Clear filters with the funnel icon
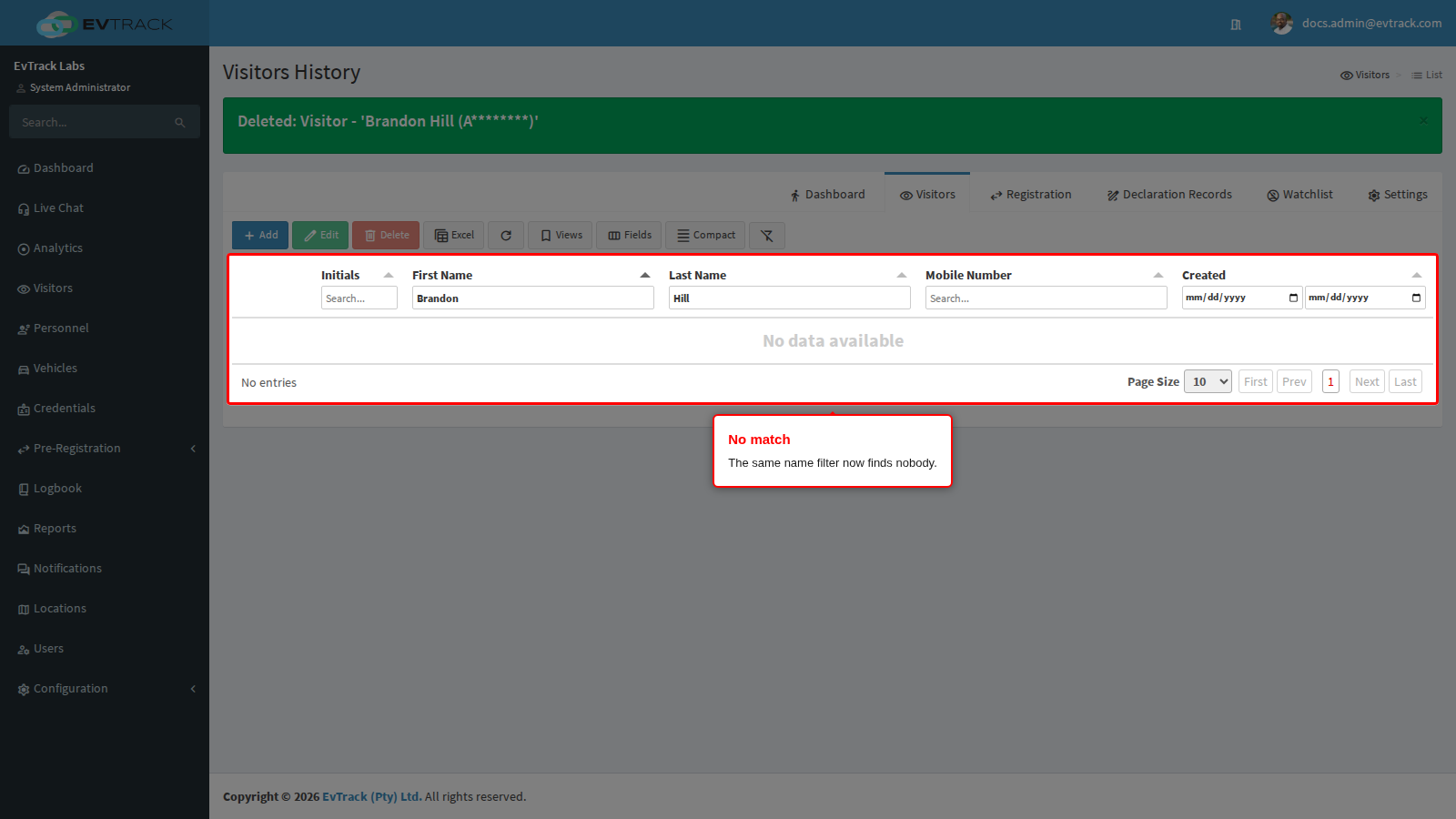 click(767, 236)
